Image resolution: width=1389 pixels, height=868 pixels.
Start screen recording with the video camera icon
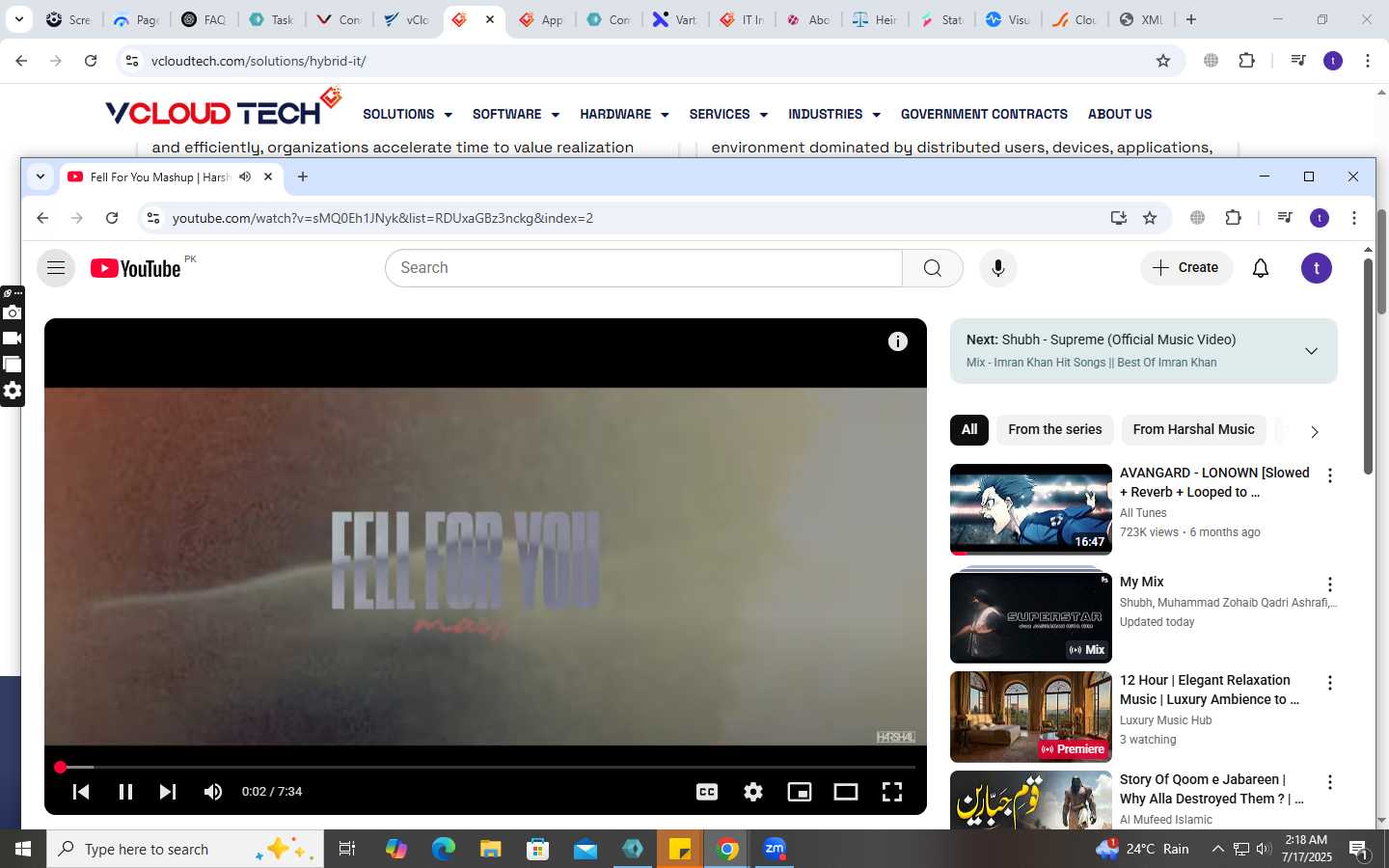coord(12,339)
